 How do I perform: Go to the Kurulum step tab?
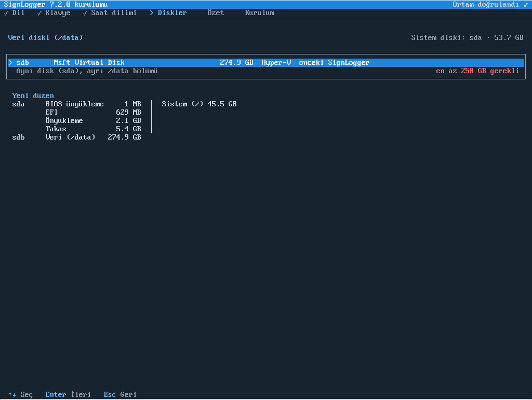[x=260, y=13]
